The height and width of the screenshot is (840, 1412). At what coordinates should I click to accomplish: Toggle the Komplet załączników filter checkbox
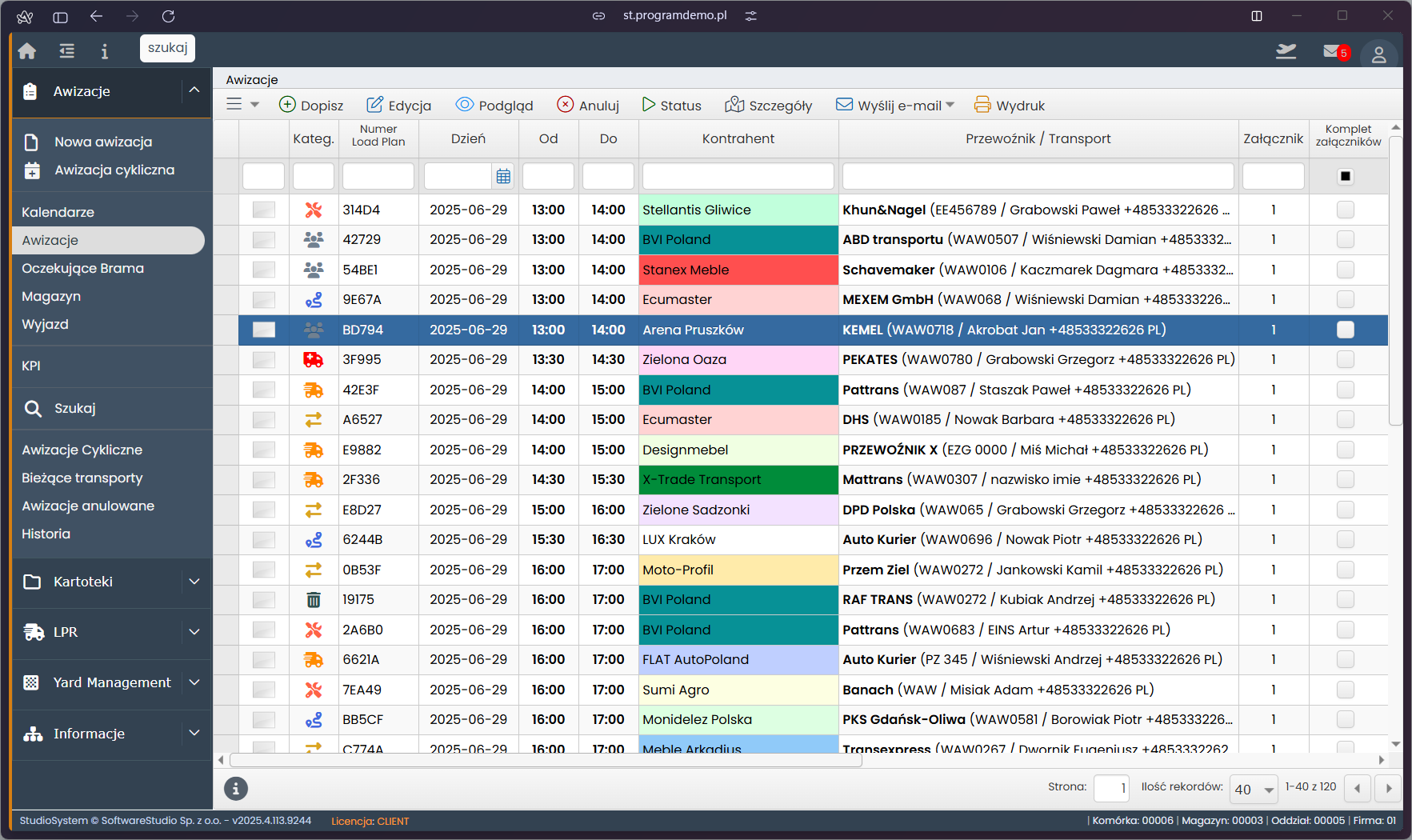(1346, 176)
